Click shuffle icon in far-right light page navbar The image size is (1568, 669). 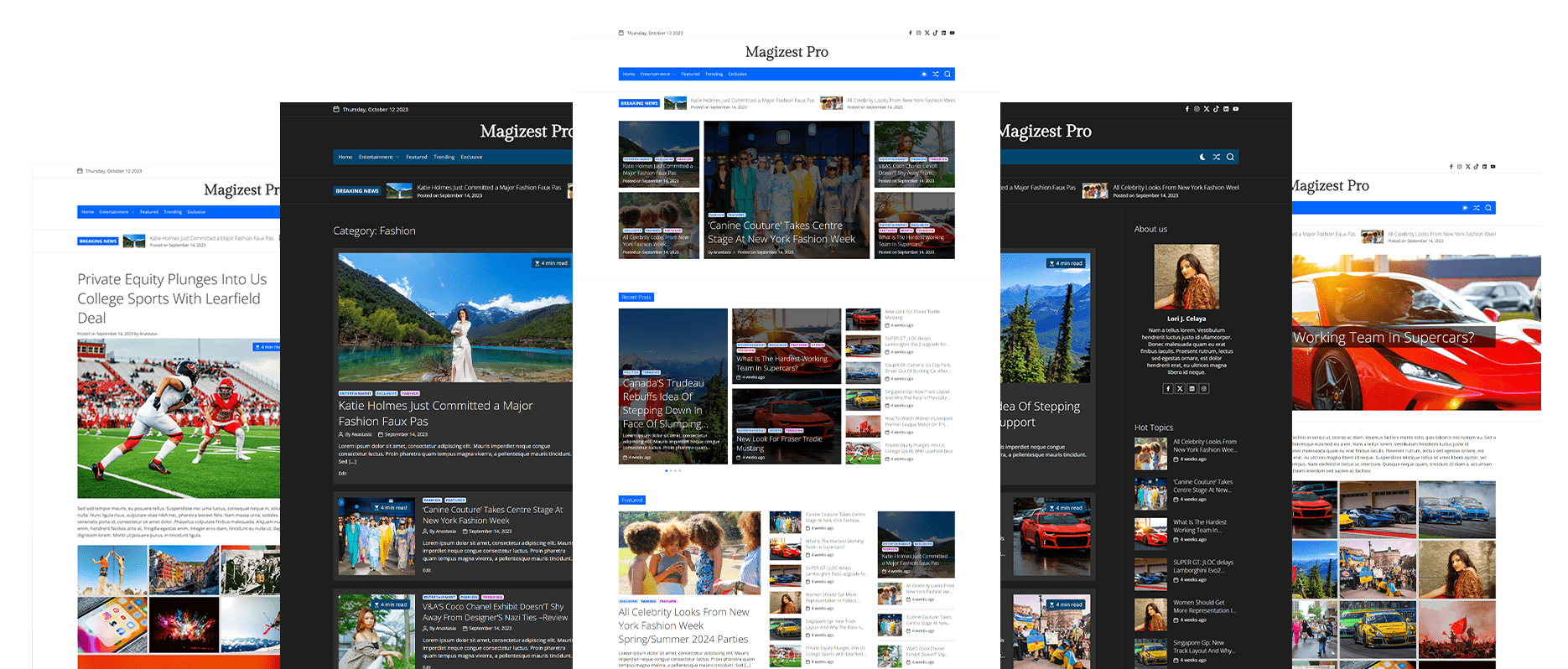(1477, 208)
